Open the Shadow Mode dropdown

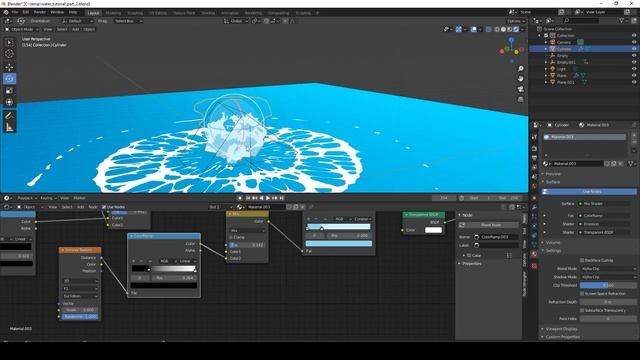(608, 277)
